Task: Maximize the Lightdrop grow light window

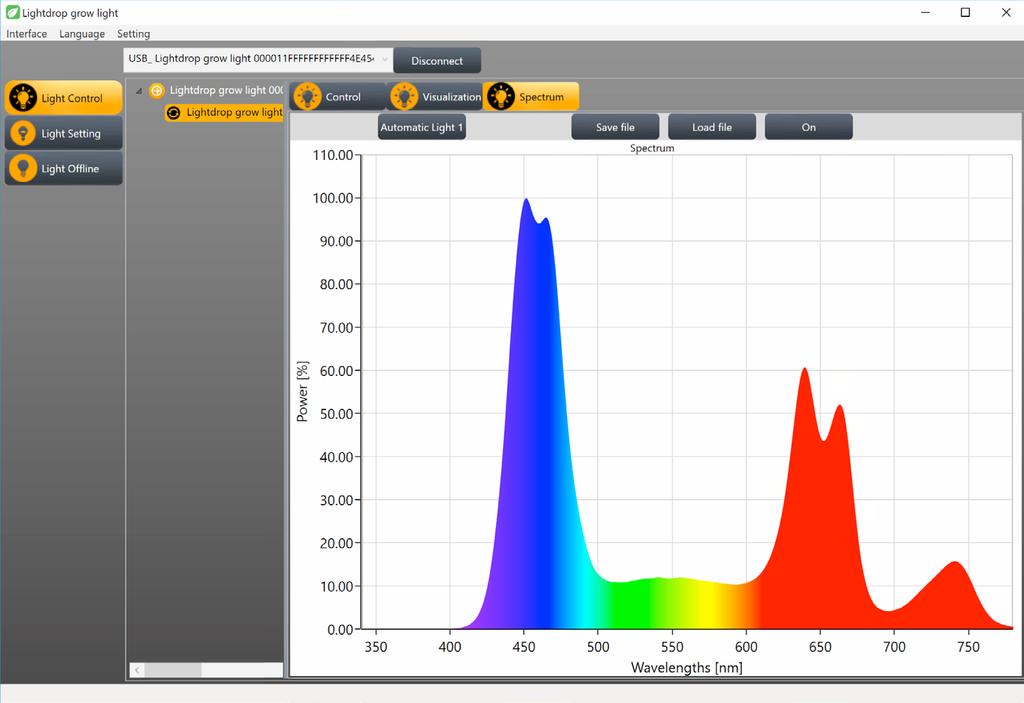Action: [x=965, y=12]
